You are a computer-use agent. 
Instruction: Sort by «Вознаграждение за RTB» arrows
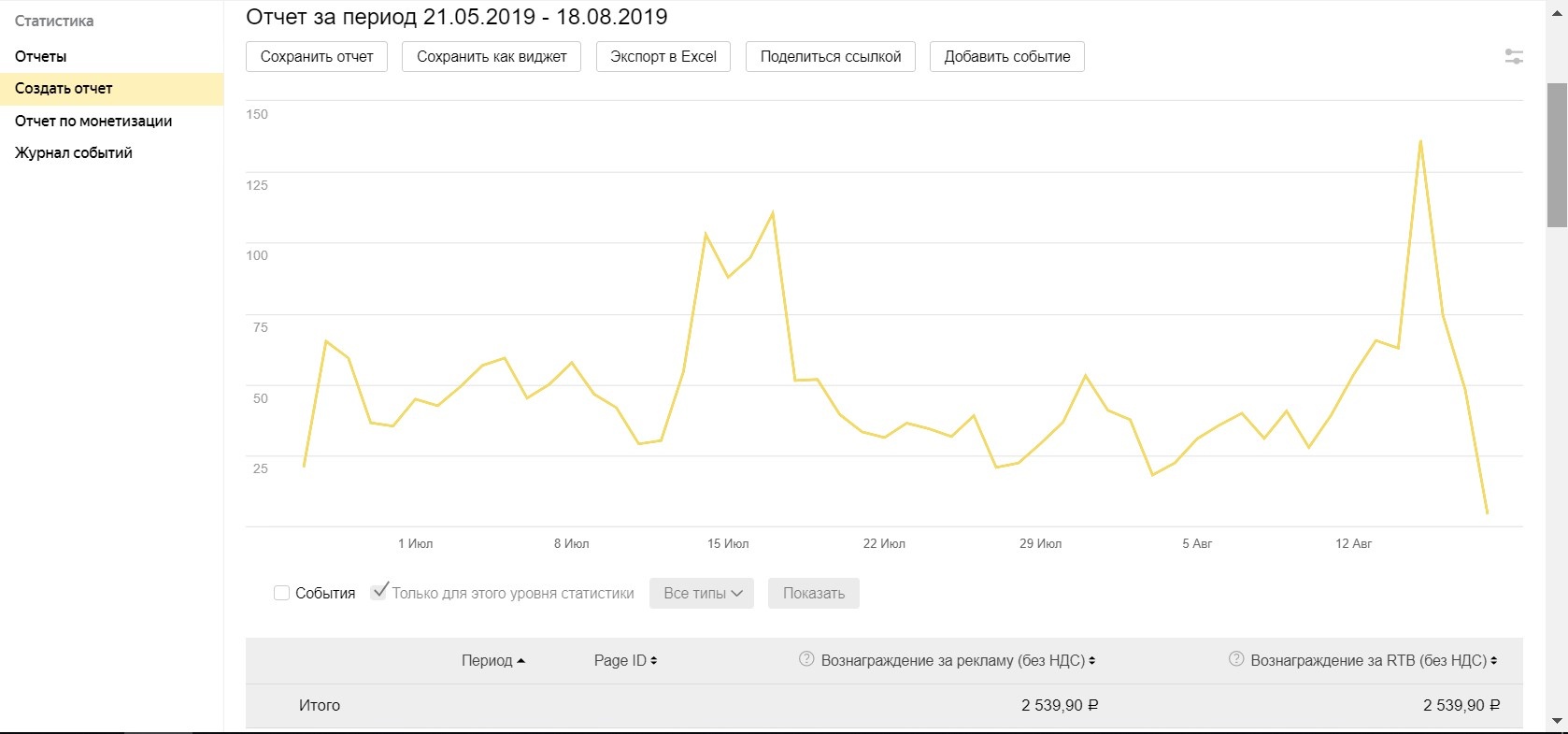(x=1493, y=661)
